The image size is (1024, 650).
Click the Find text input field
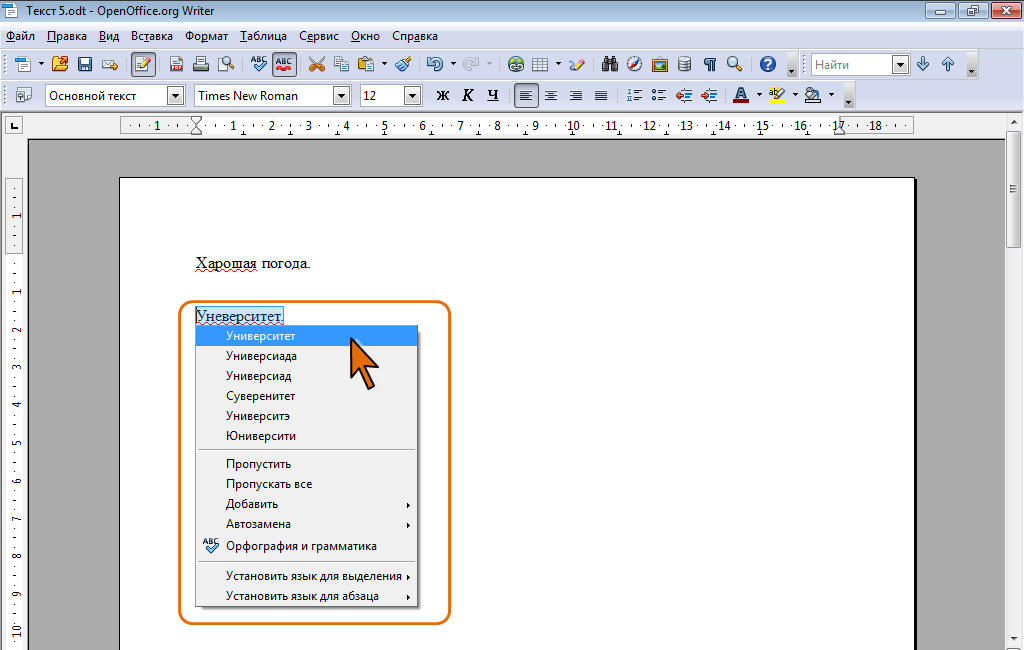pyautogui.click(x=852, y=65)
